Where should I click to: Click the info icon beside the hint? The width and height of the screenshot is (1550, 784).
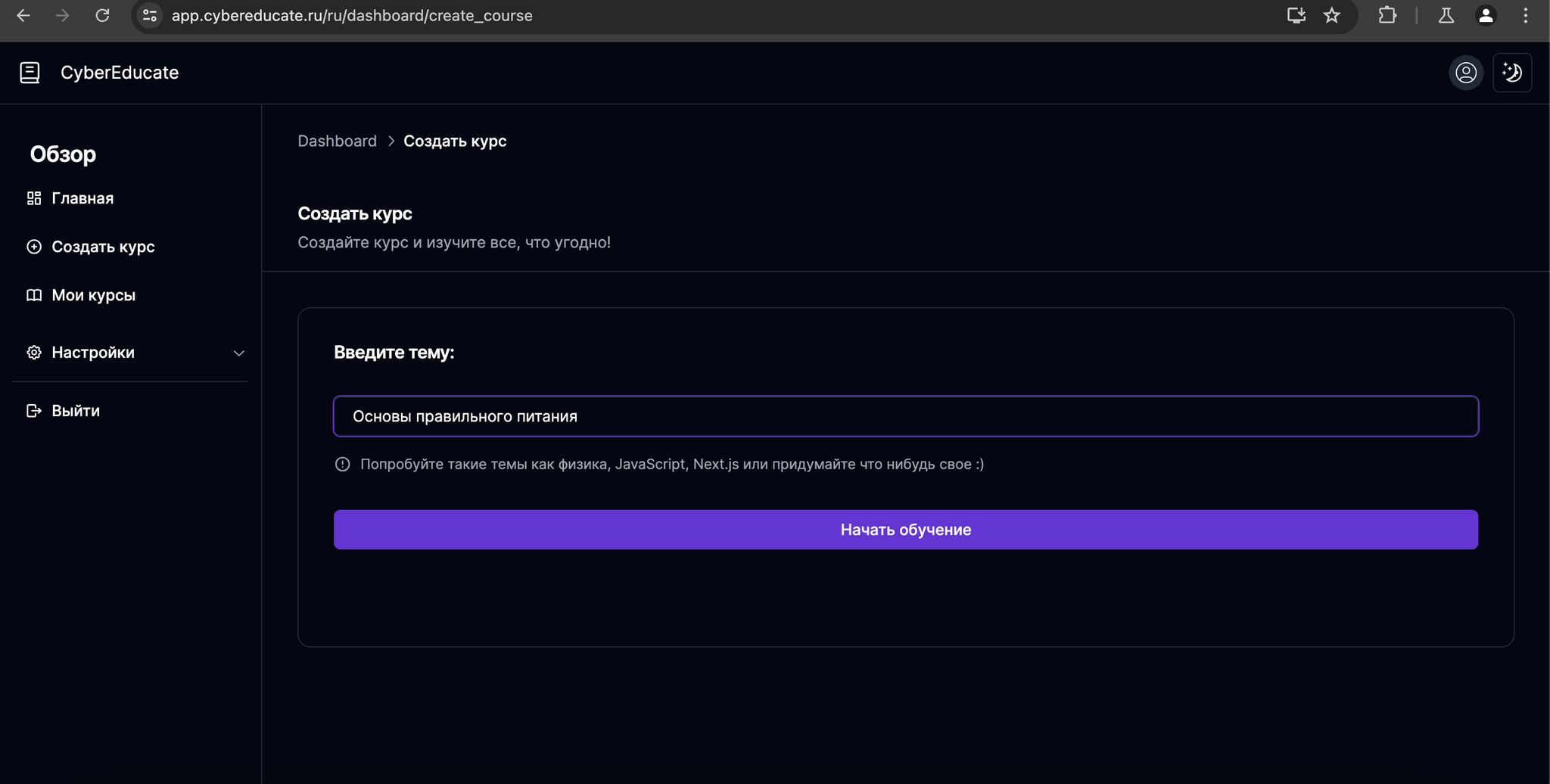click(342, 464)
